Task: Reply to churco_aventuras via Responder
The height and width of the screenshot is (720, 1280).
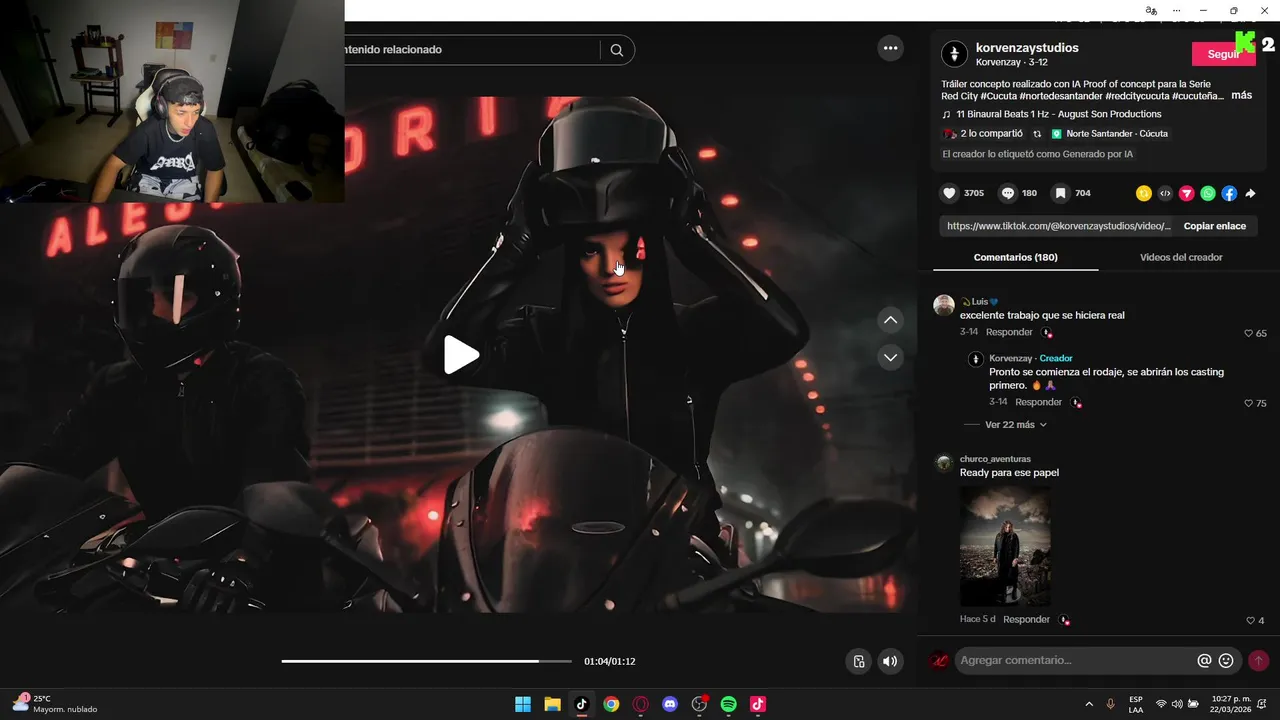Action: pos(1026,619)
